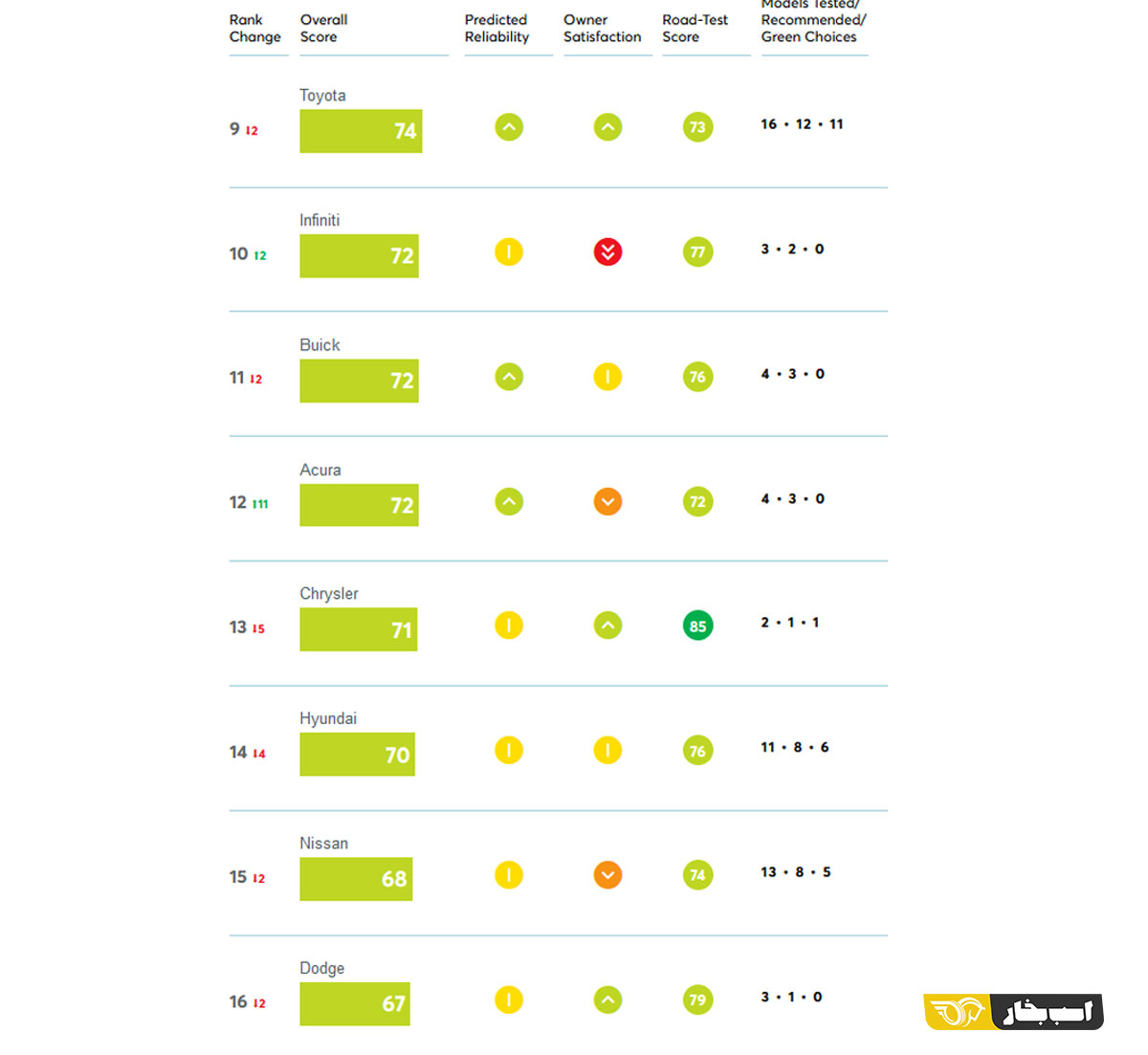Click the Overall Score column header

[x=323, y=29]
